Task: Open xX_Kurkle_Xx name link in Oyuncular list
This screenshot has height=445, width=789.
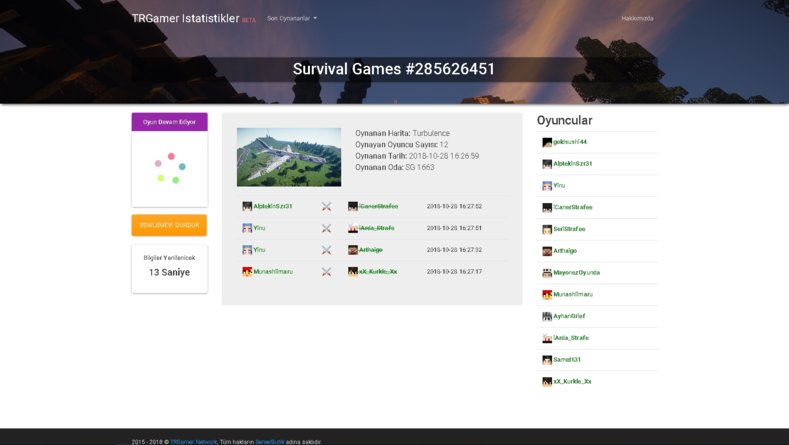Action: tap(572, 381)
